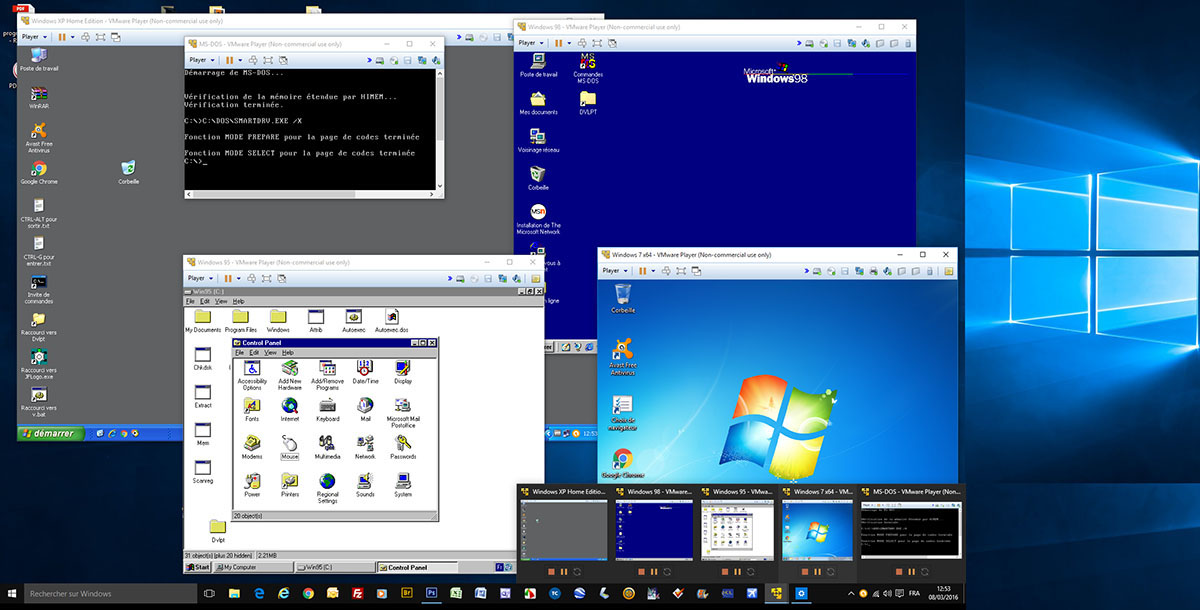Image resolution: width=1200 pixels, height=610 pixels.
Task: Stop Windows 95 VM from thumbnail preview
Action: (x=724, y=571)
